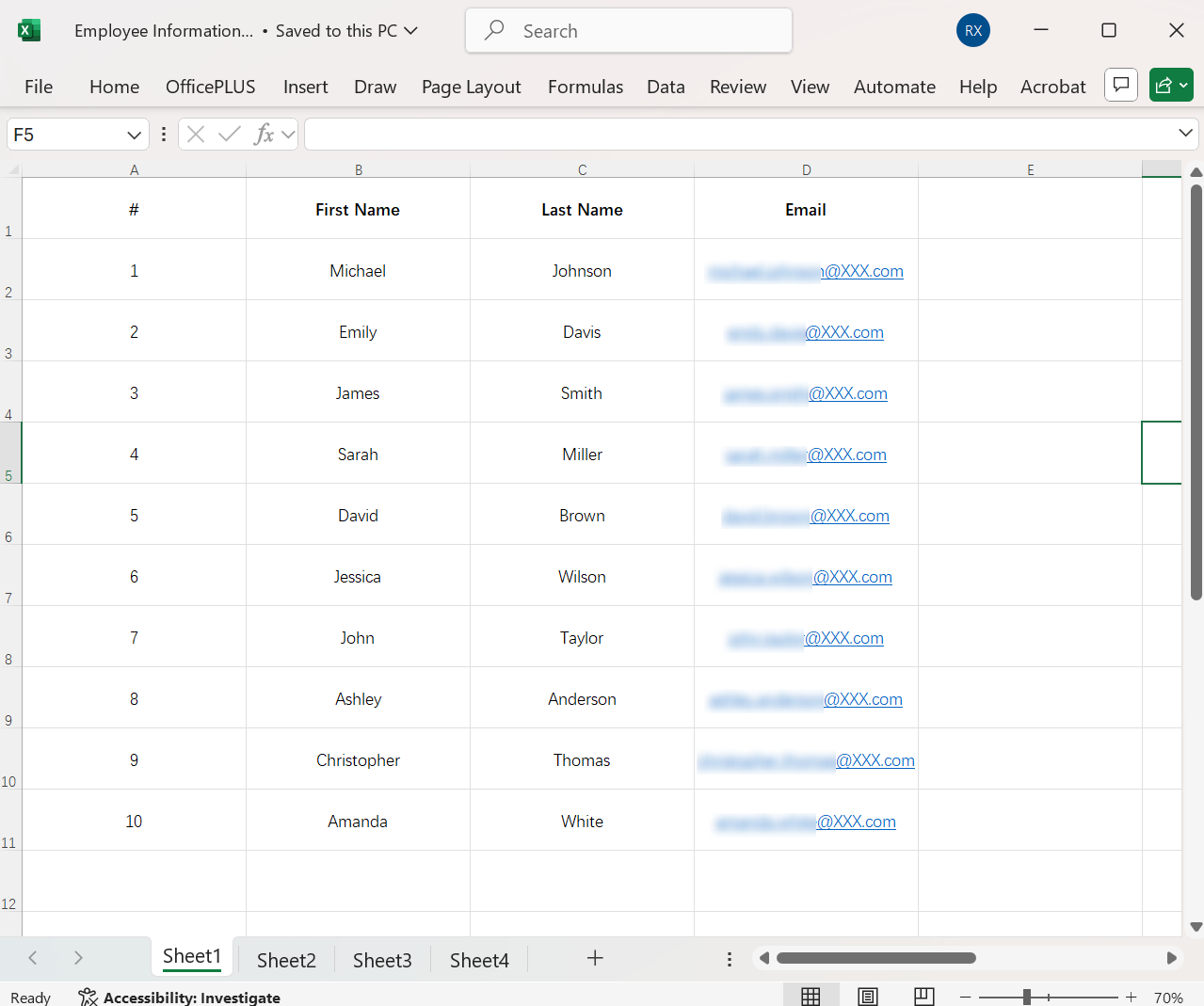
Task: Open the Name Box dropdown arrow
Action: coord(134,134)
